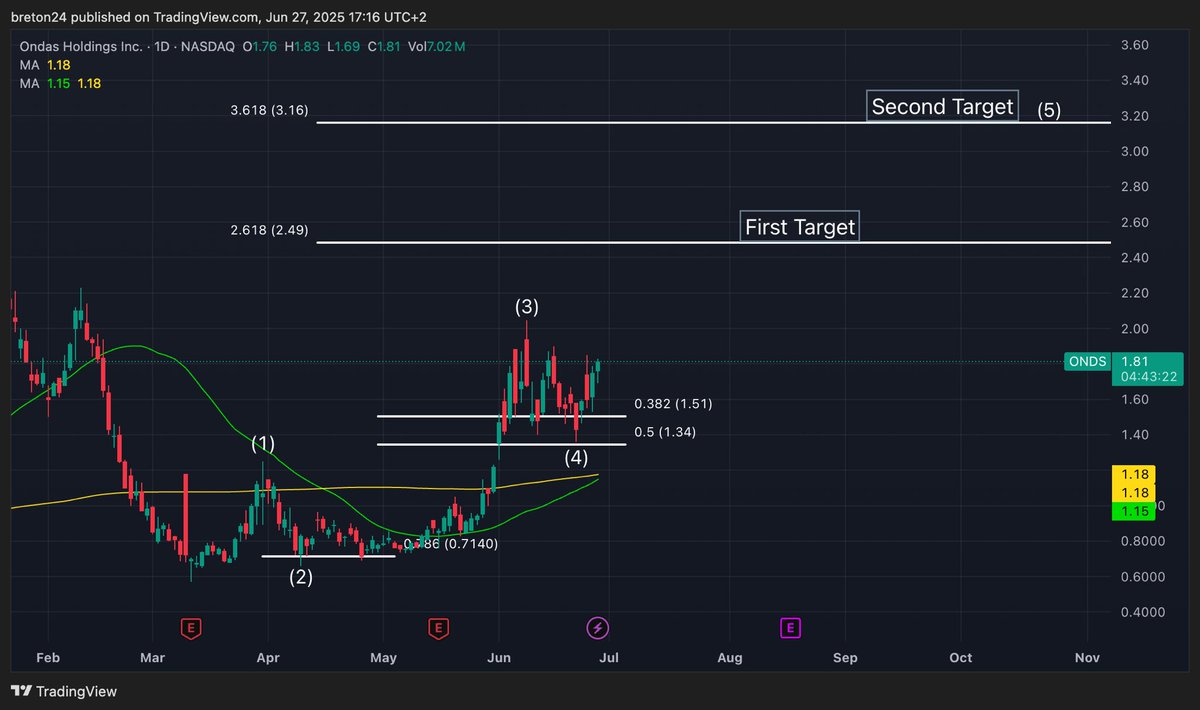Click the ONDS price tag on axis
1200x710 pixels.
click(1089, 362)
